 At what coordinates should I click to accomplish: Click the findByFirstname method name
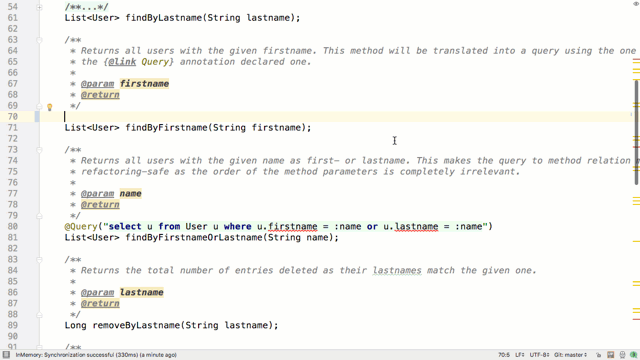166,128
